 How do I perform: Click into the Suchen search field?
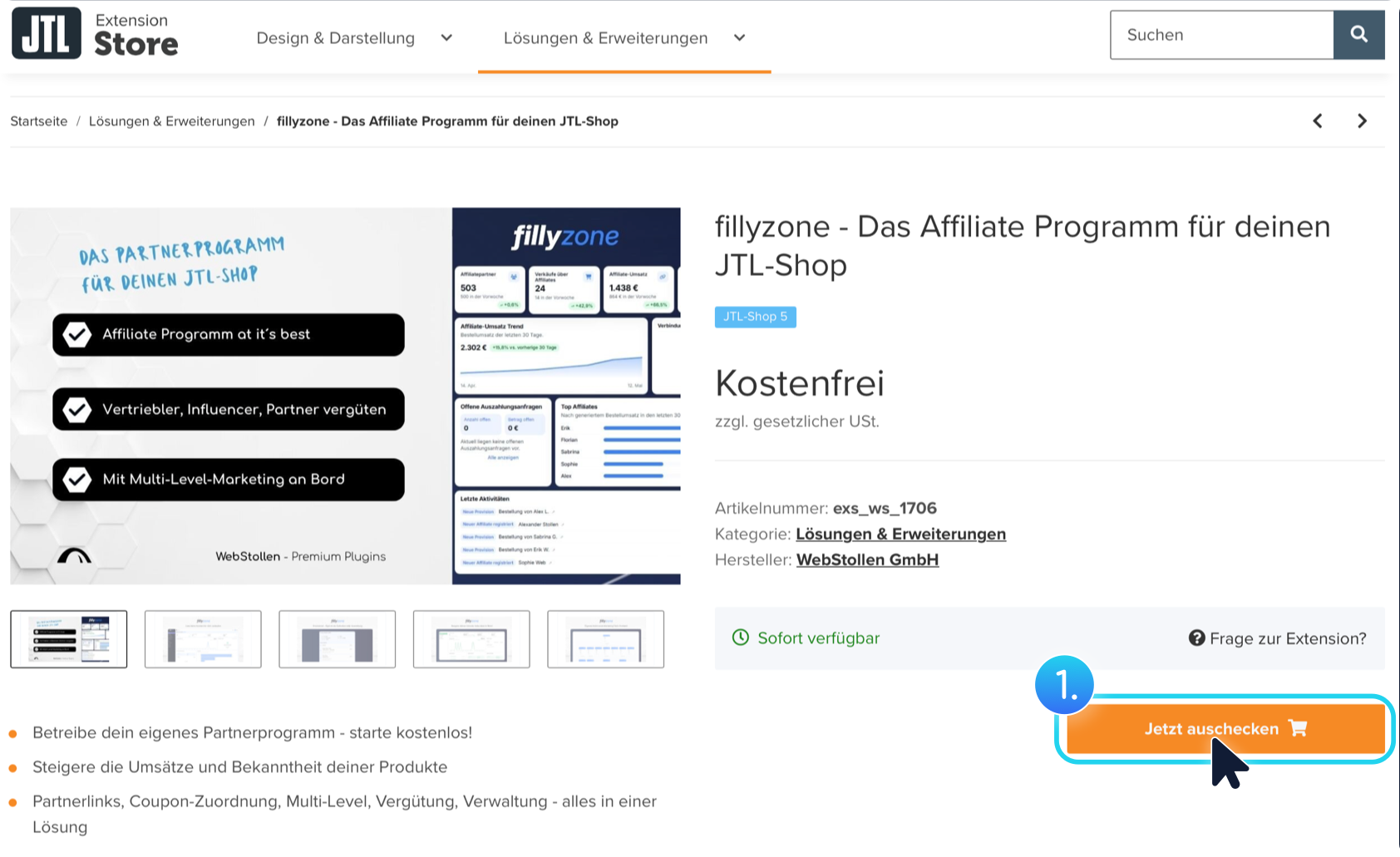(x=1222, y=35)
